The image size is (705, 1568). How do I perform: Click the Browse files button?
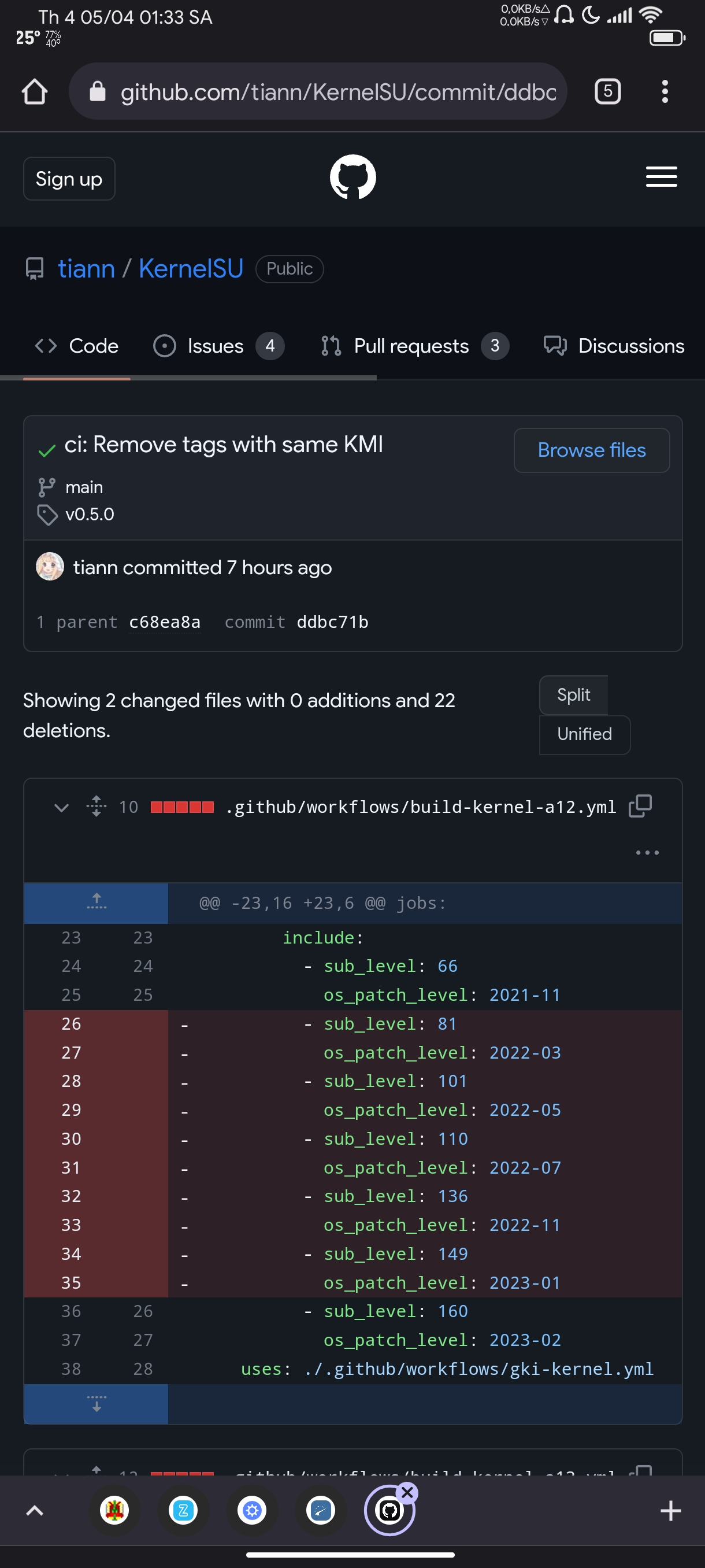pyautogui.click(x=591, y=450)
